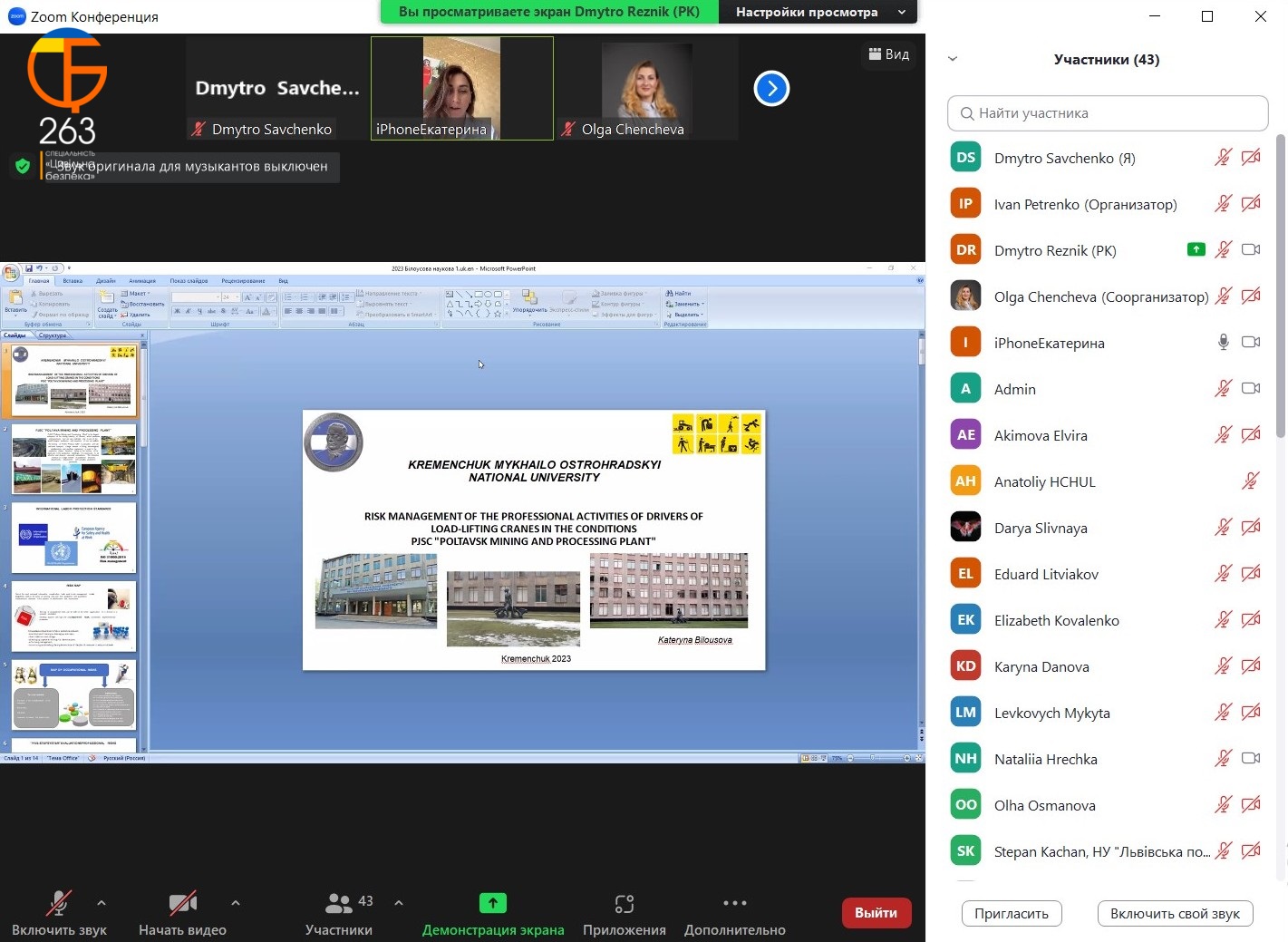Screen dimensions: 1288x942
Task: Unmute using Включить звук in bottom toolbar
Action: click(x=59, y=913)
